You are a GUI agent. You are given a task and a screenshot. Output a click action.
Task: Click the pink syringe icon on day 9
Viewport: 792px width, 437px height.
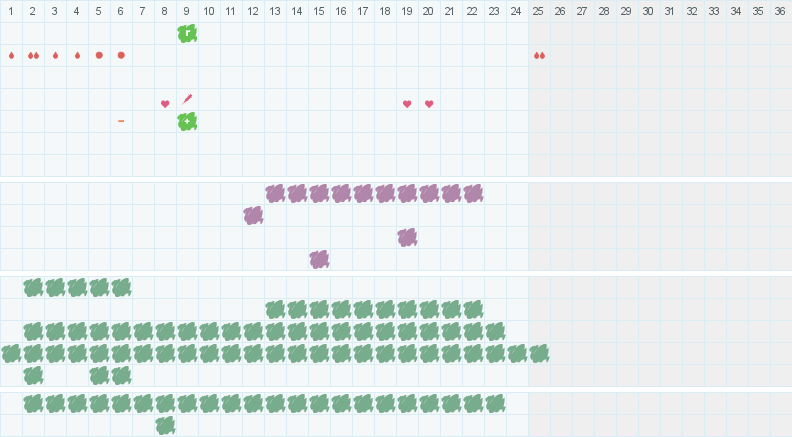[x=187, y=99]
